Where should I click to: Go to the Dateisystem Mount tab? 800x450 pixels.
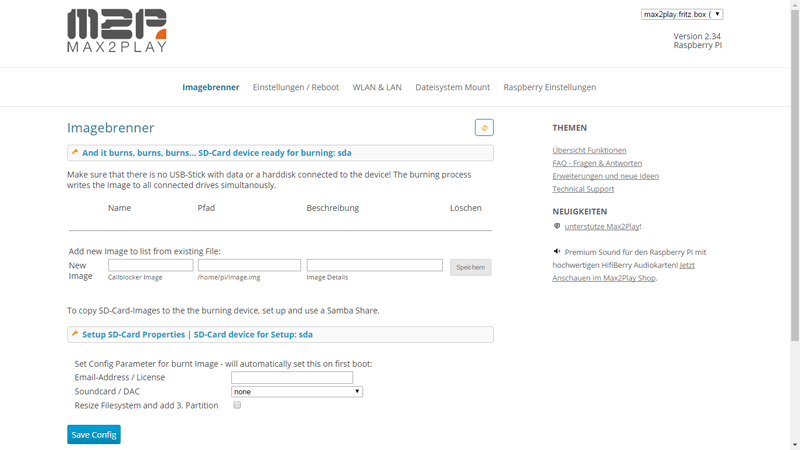coord(453,87)
